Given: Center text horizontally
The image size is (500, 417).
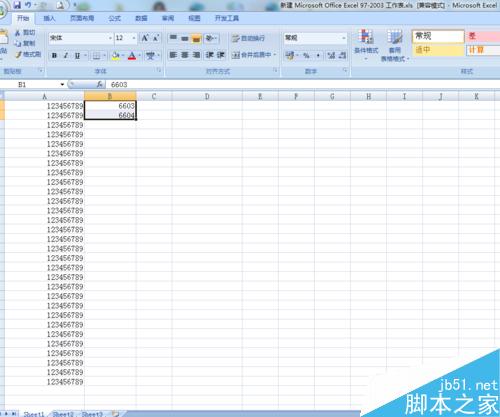Looking at the screenshot, I should click(x=185, y=55).
